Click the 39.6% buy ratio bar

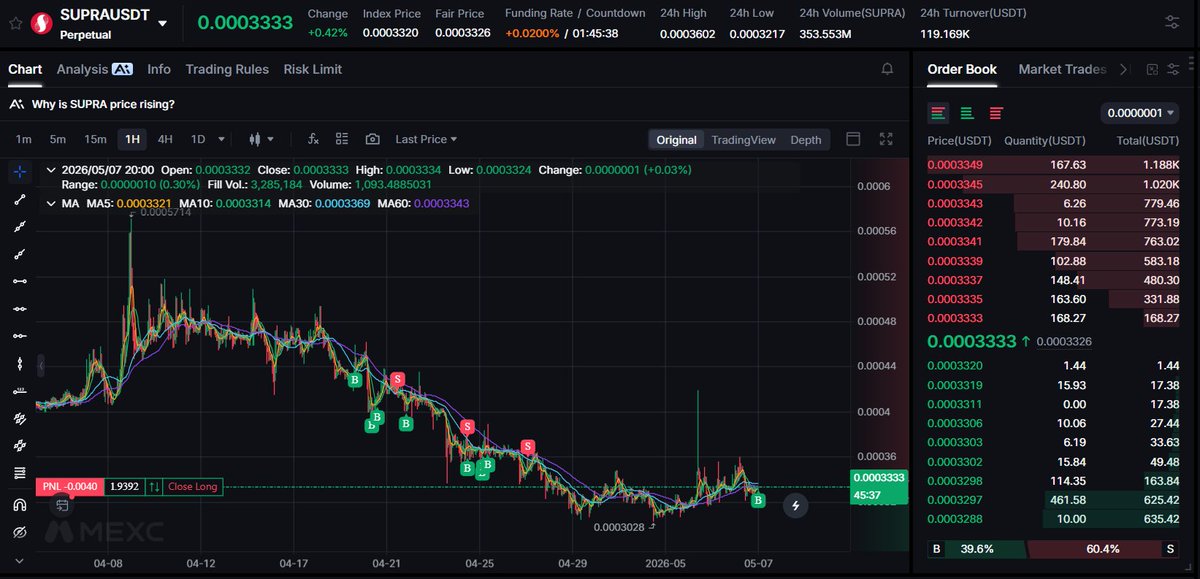pos(977,549)
